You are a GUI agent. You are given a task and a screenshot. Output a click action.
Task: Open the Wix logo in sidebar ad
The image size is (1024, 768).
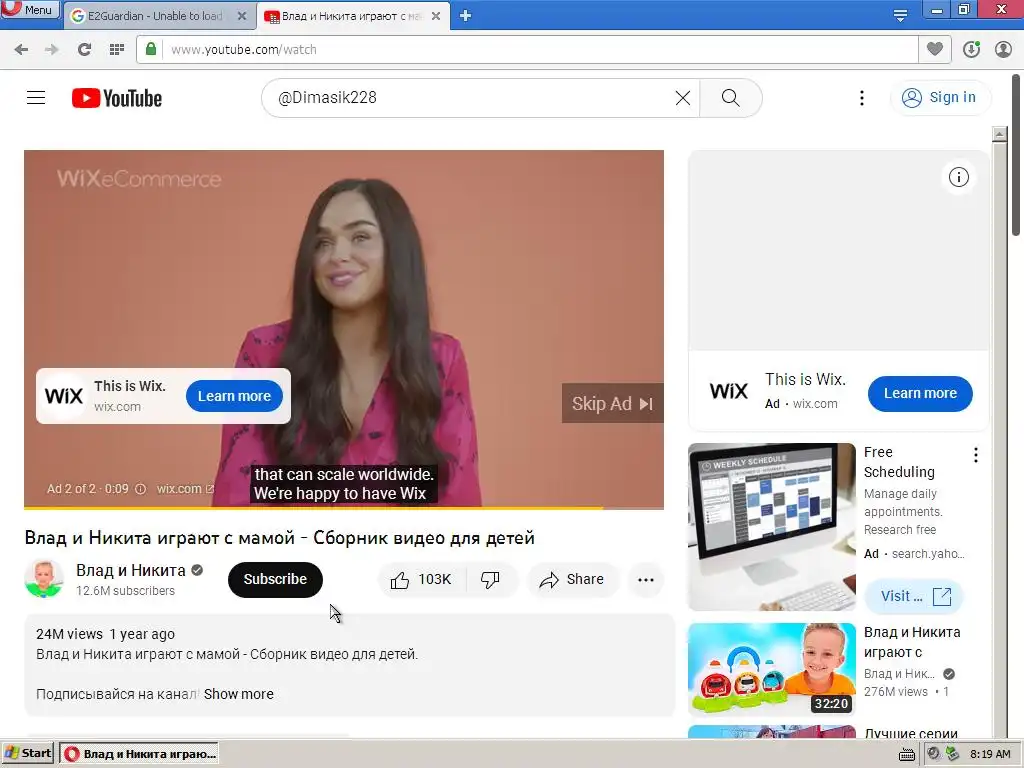pyautogui.click(x=728, y=391)
